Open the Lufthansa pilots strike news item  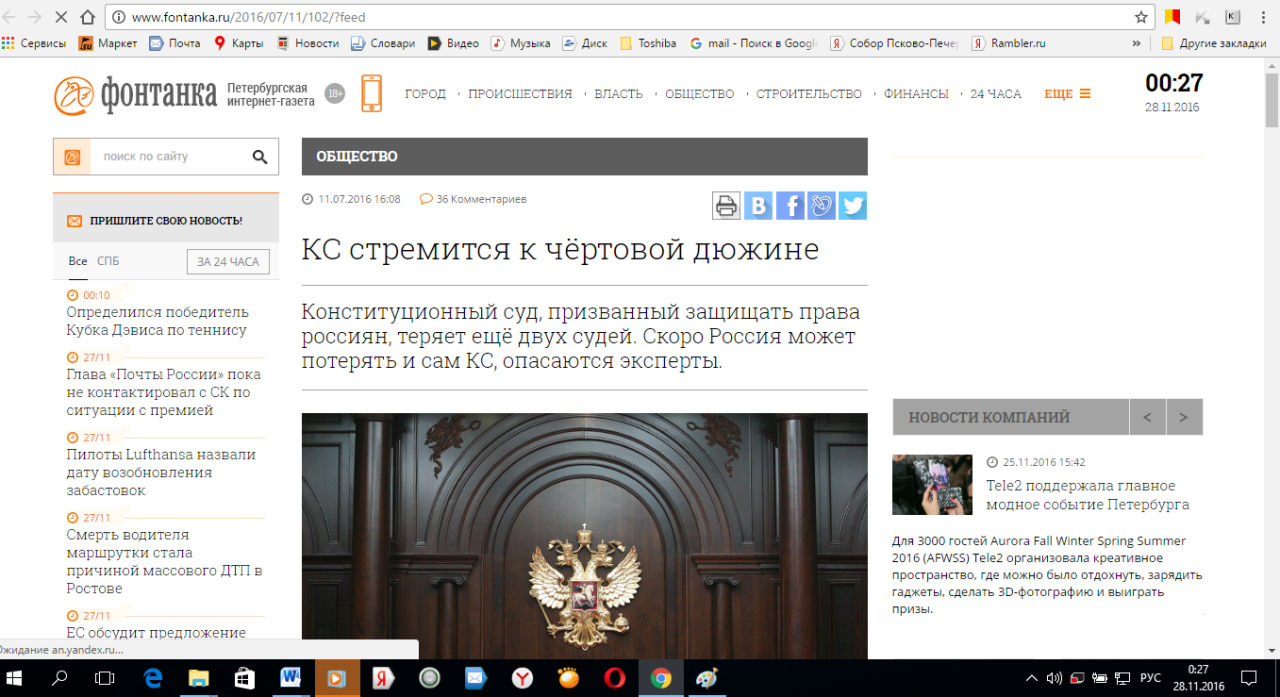coord(161,472)
